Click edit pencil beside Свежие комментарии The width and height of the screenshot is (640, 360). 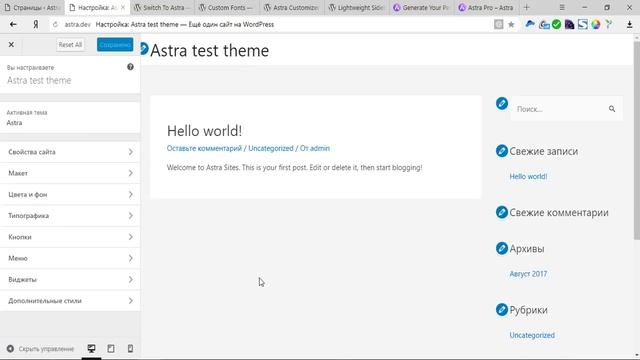[502, 212]
